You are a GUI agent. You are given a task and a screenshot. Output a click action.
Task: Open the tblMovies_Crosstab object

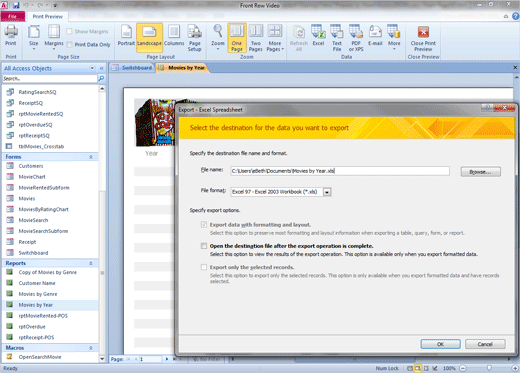pos(41,146)
